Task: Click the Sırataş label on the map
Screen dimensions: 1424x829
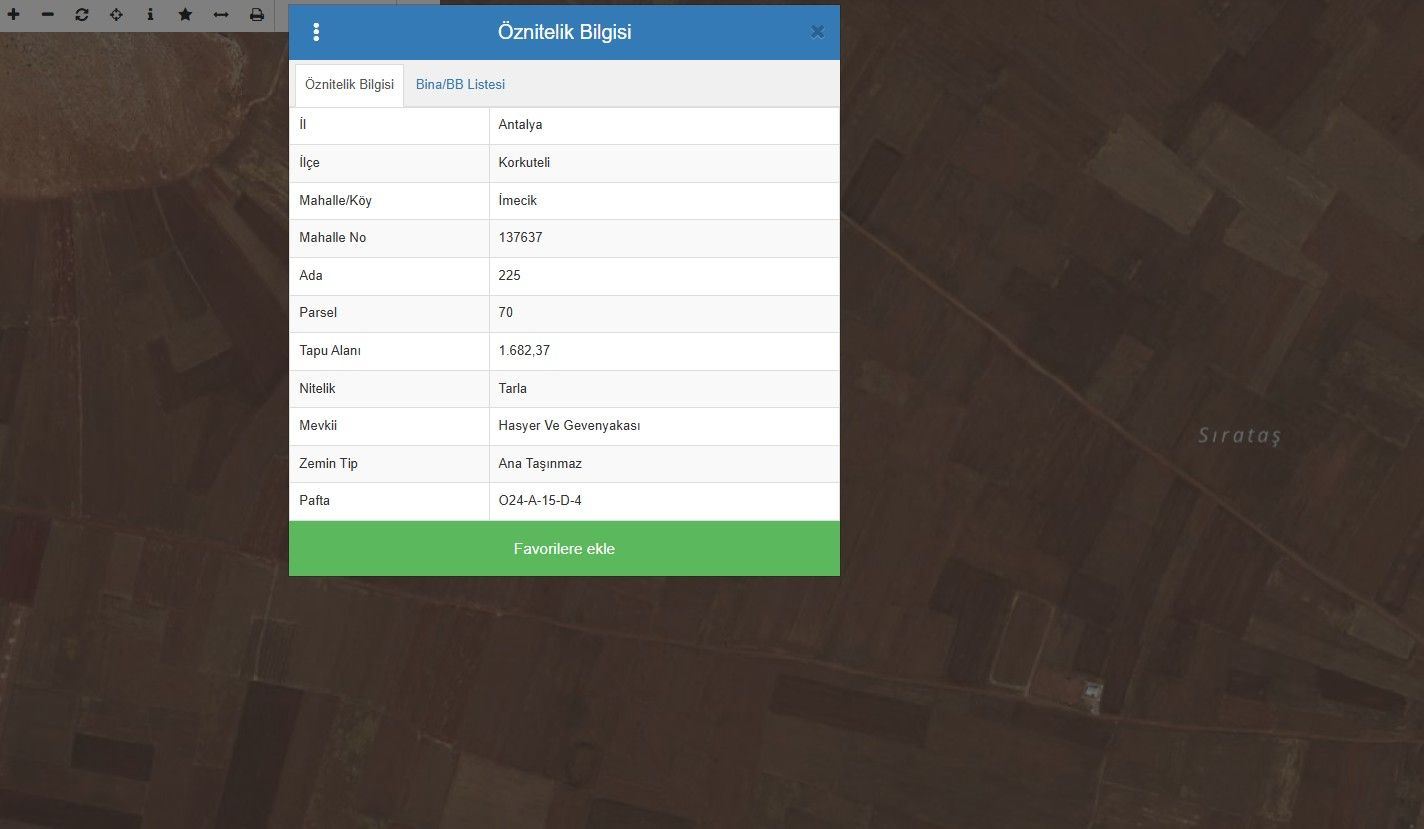Action: pos(1239,436)
